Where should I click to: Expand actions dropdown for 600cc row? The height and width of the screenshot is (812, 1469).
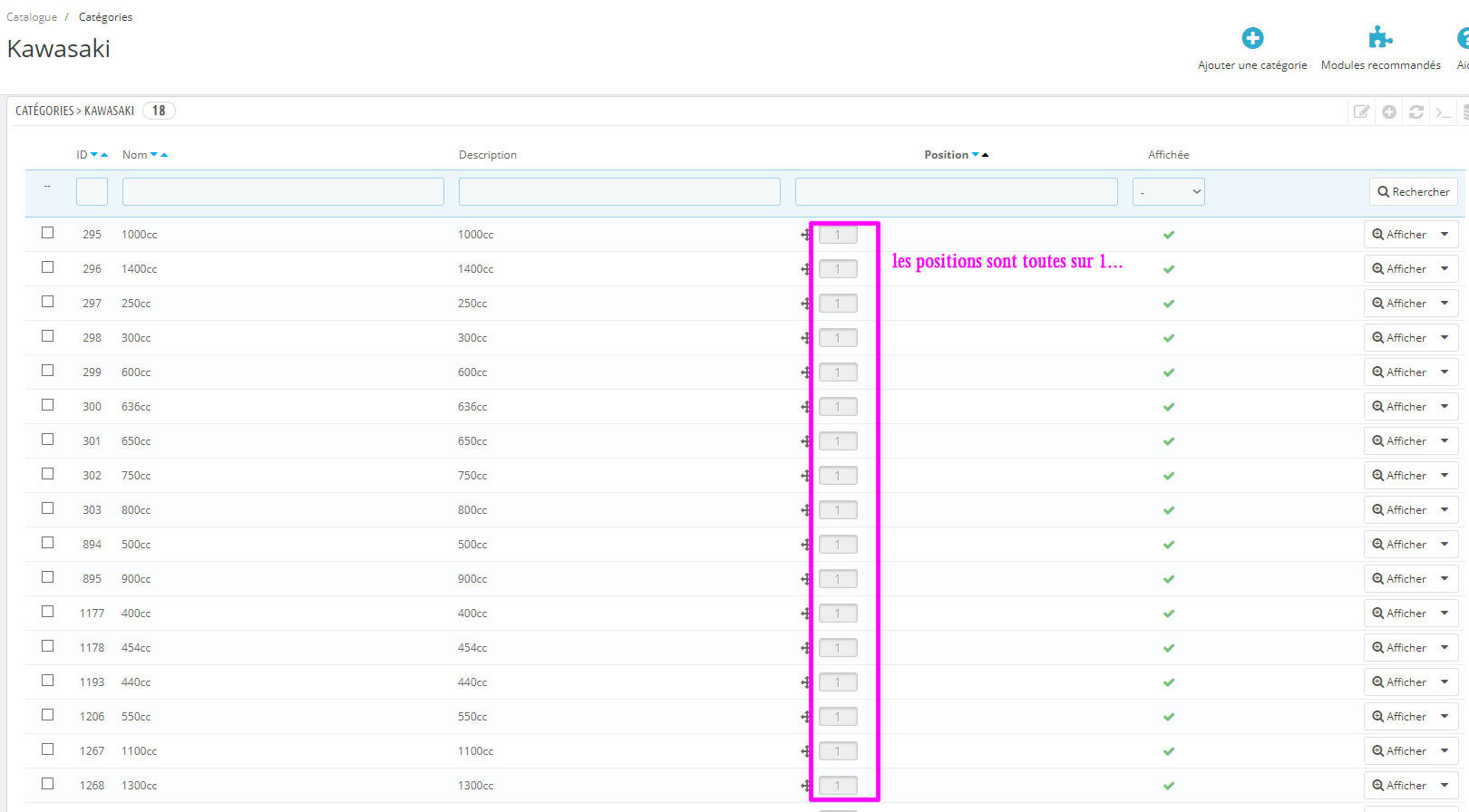[1445, 372]
